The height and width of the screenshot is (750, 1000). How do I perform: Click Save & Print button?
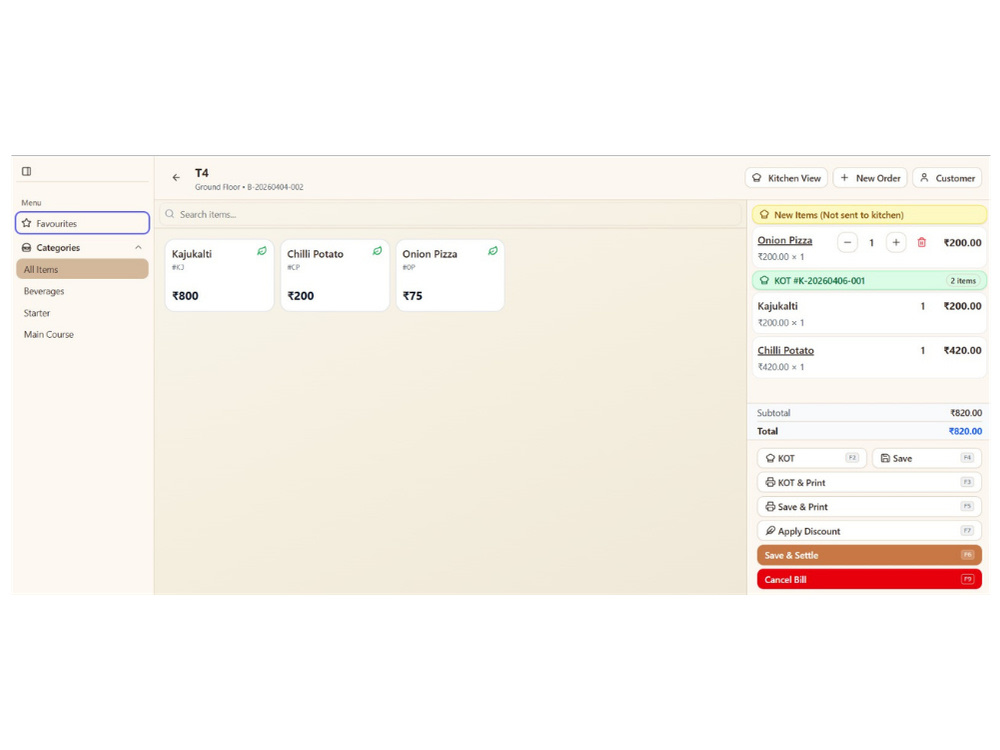pos(869,506)
